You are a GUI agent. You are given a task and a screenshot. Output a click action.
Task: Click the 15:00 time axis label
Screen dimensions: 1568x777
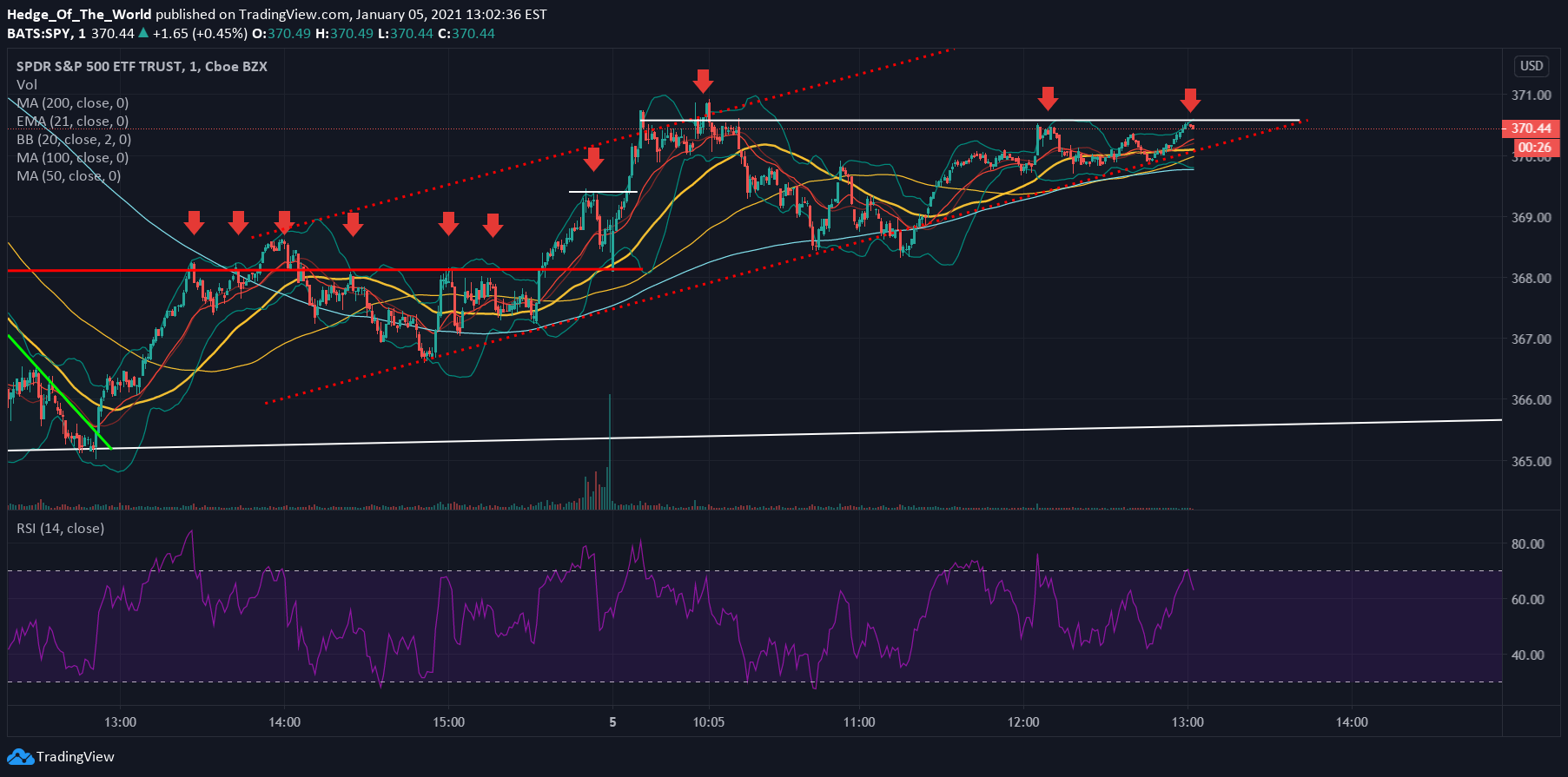(448, 722)
